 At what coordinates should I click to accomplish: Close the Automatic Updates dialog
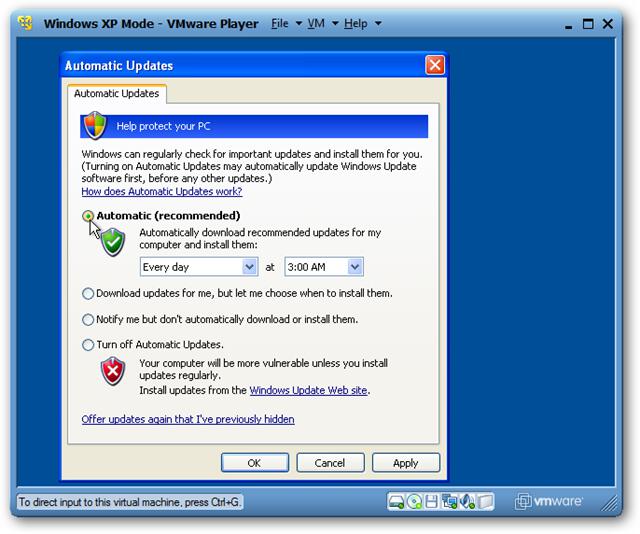(x=435, y=65)
